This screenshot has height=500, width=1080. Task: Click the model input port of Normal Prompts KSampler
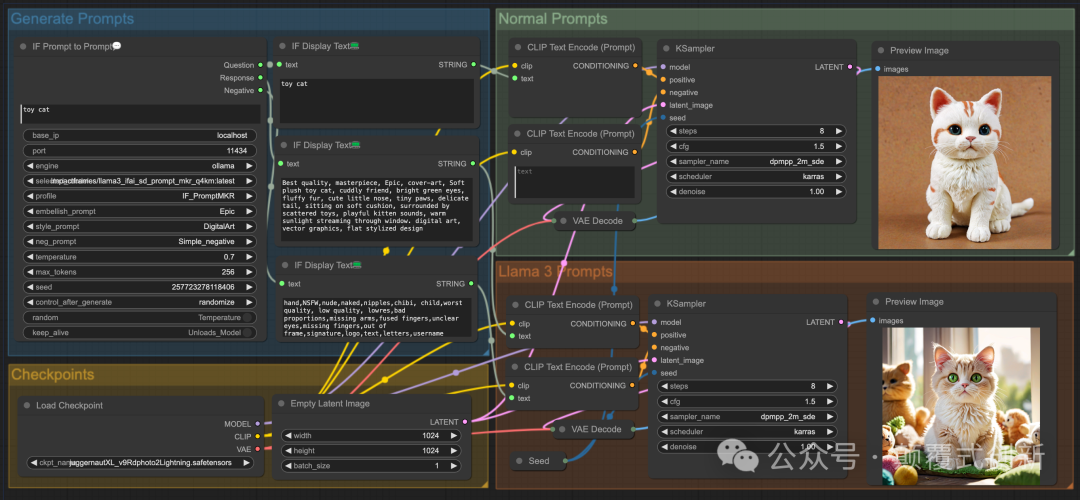point(663,67)
